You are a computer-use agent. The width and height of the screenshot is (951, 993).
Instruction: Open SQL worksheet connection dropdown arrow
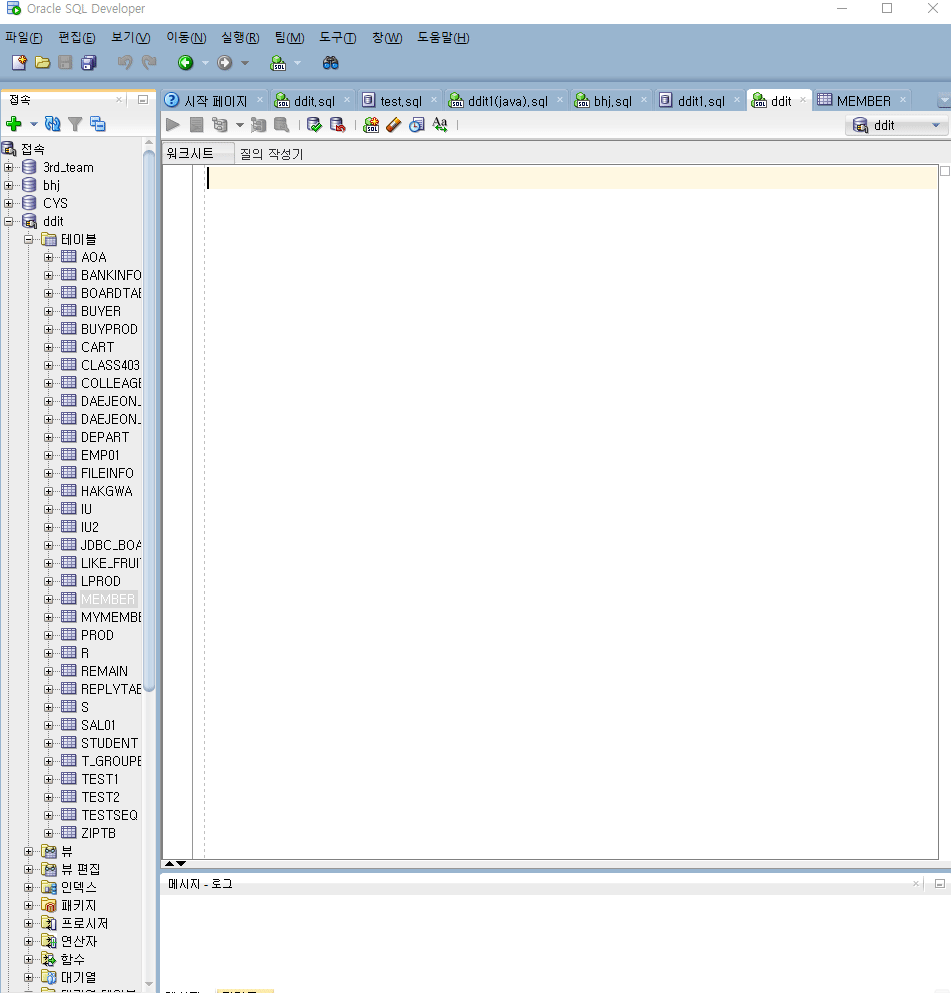point(298,63)
